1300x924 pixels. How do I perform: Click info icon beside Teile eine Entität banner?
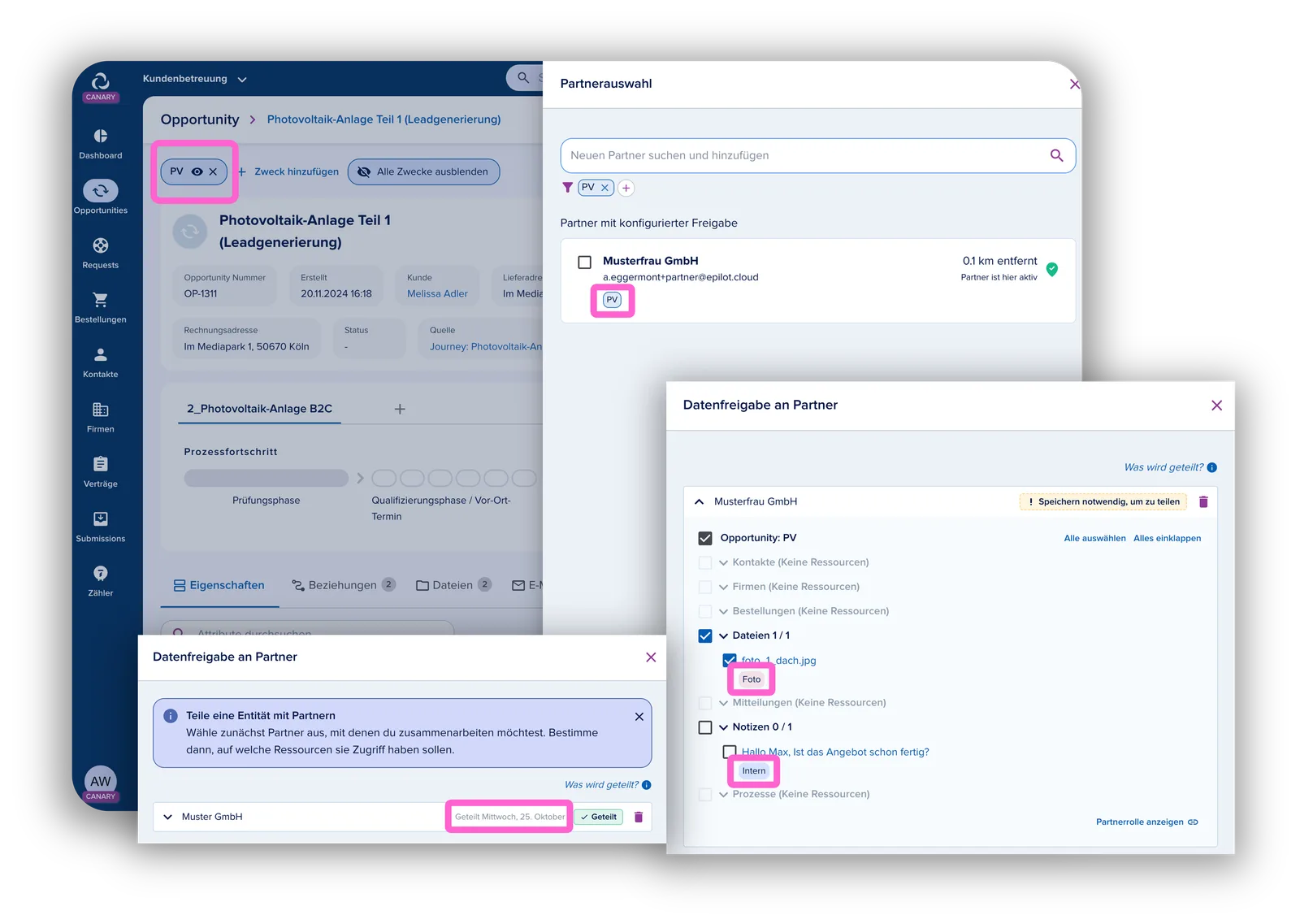(171, 716)
